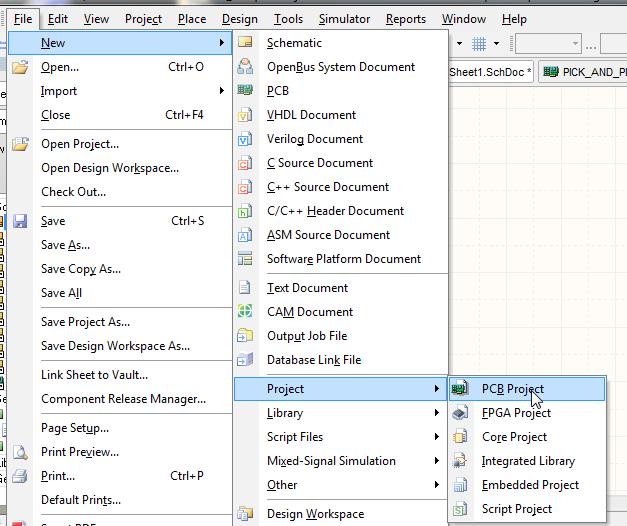This screenshot has height=526, width=627.
Task: Open the Design menu
Action: 240,19
